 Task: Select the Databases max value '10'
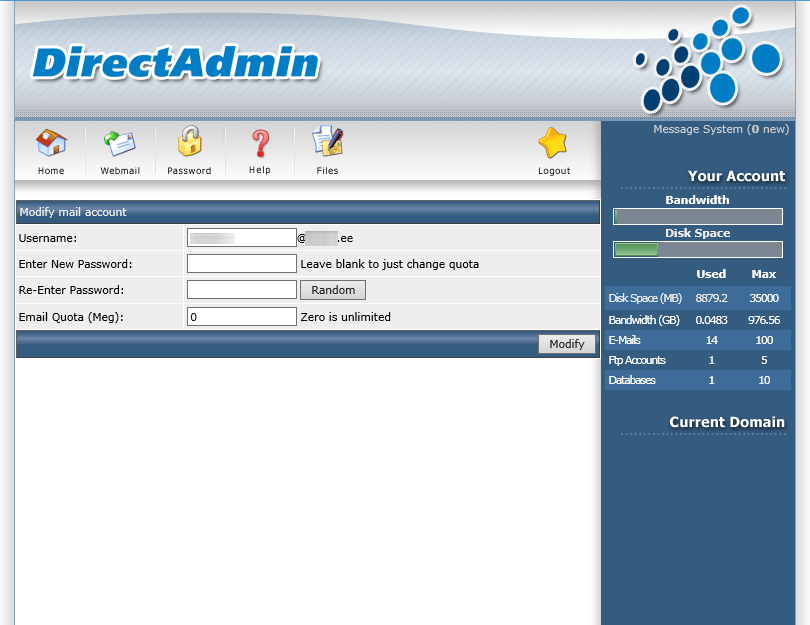[x=764, y=380]
